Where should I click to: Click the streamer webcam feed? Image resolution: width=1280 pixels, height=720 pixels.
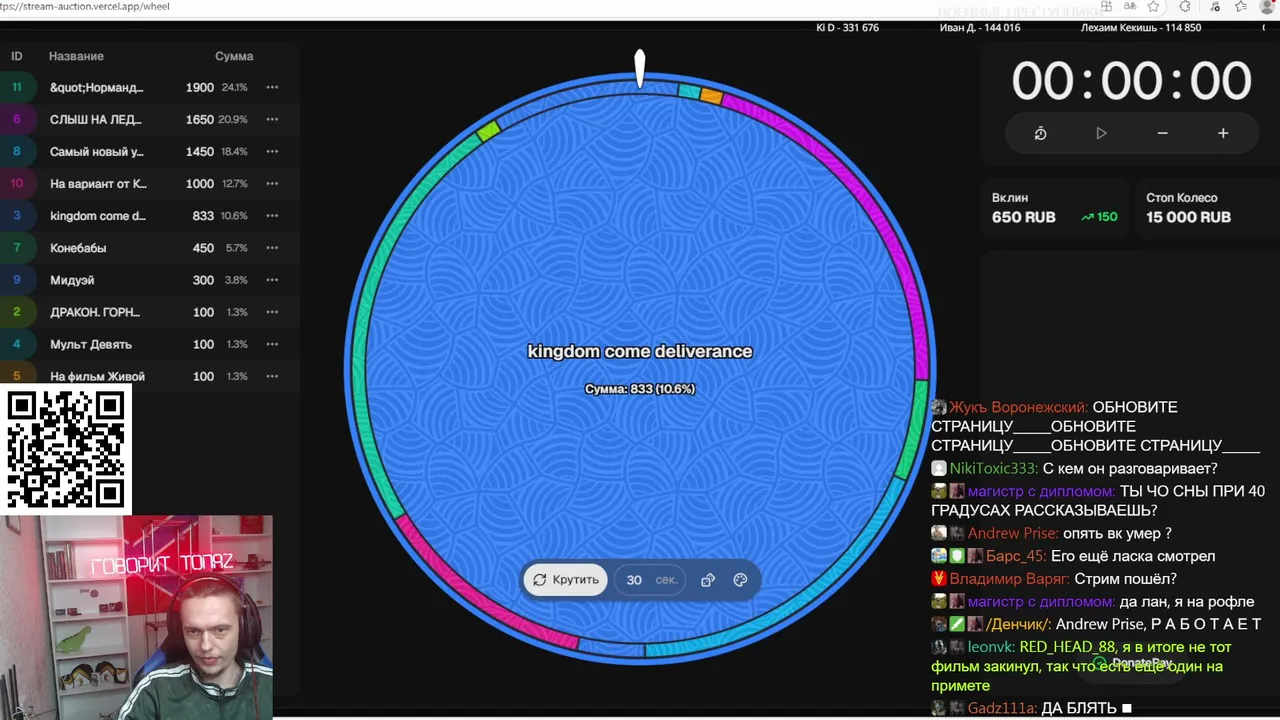tap(136, 617)
